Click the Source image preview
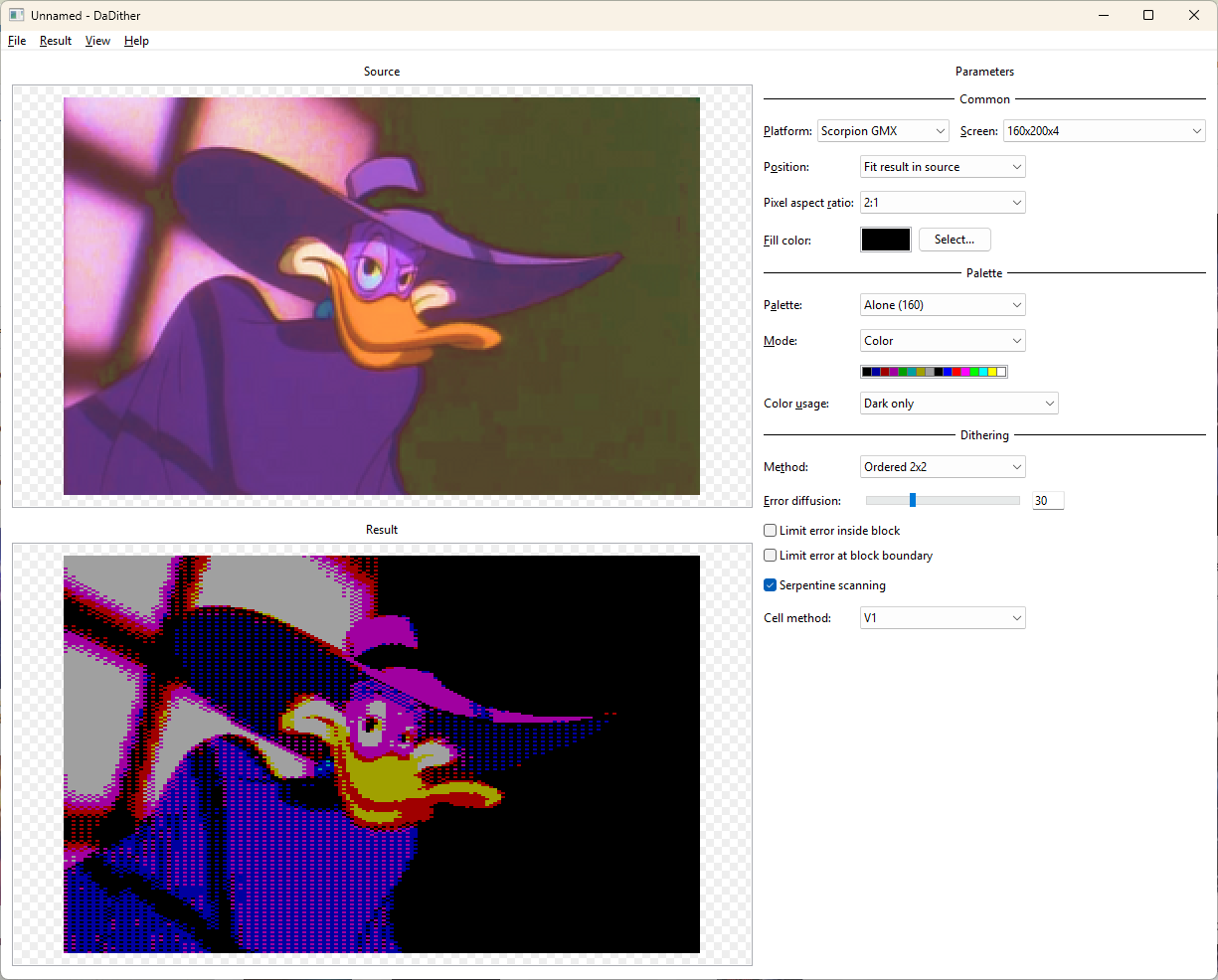 pos(382,296)
